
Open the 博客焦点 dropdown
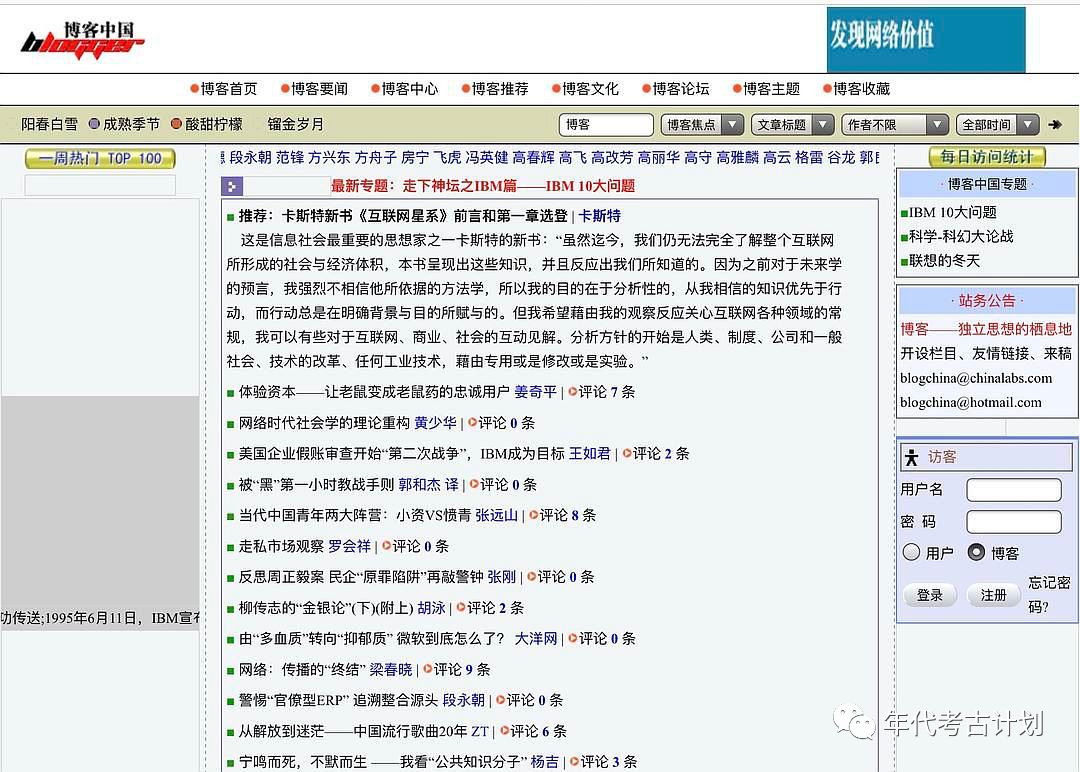tap(702, 125)
